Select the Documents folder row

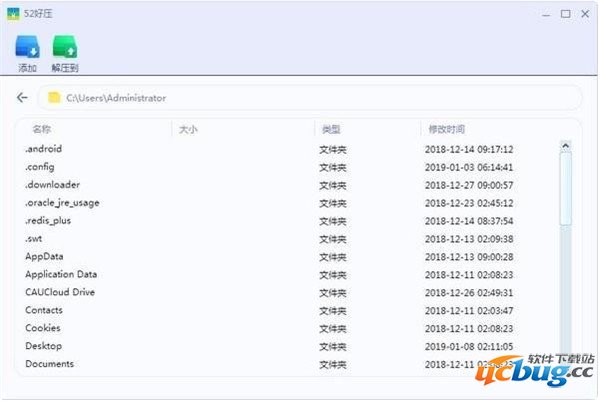pos(289,364)
